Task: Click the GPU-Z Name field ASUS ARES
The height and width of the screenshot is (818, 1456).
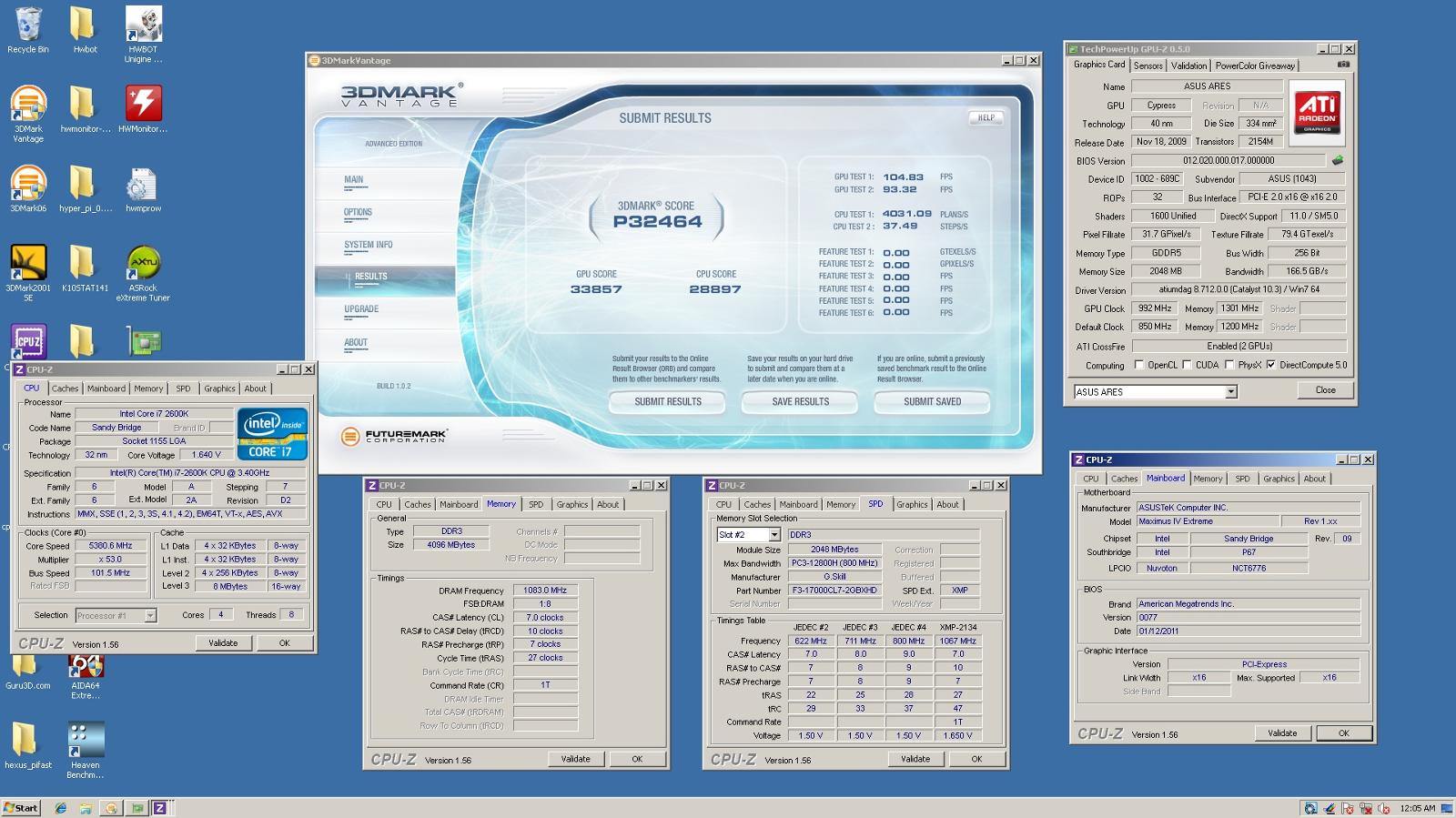Action: 1207,86
